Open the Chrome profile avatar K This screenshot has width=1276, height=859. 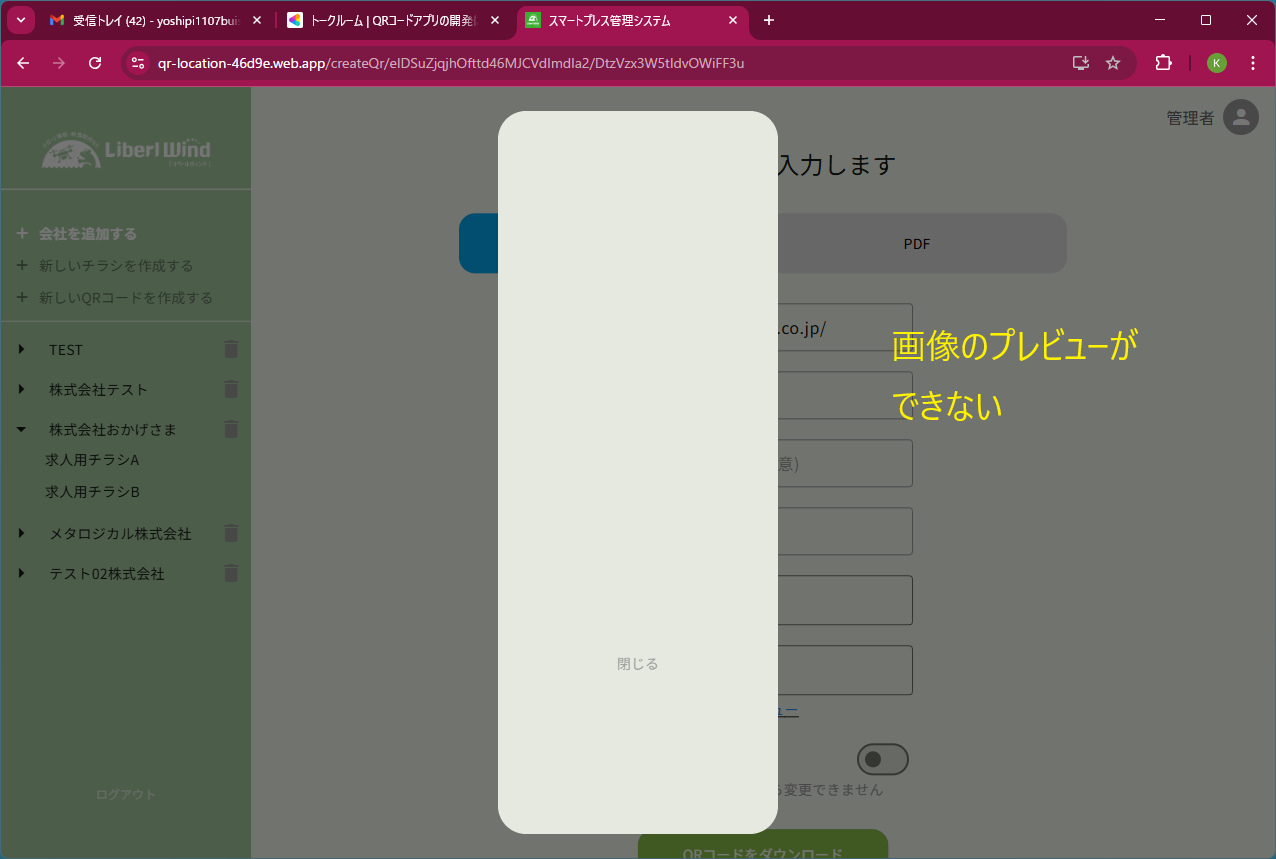coord(1217,63)
